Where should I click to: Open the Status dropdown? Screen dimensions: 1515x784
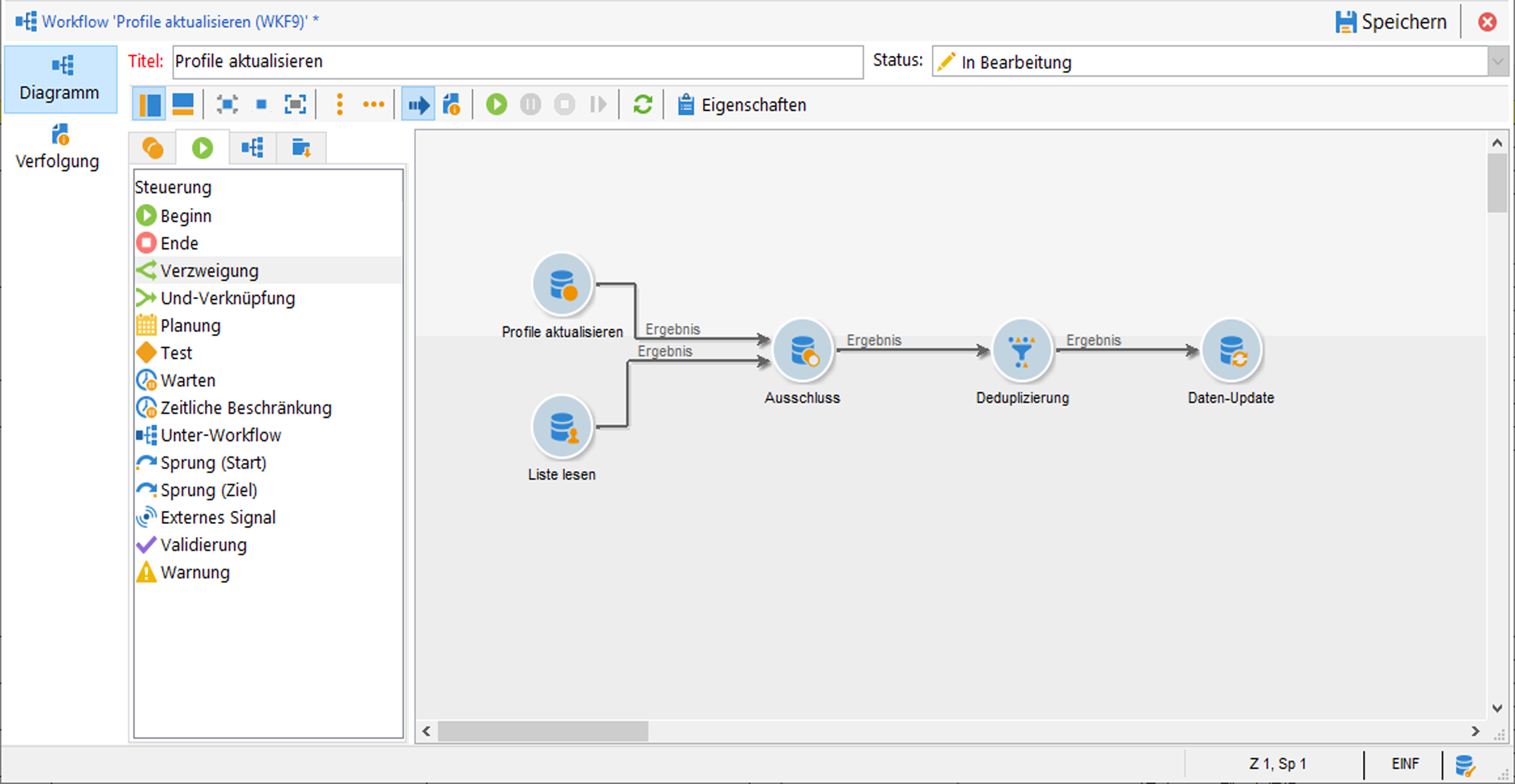click(x=1497, y=62)
